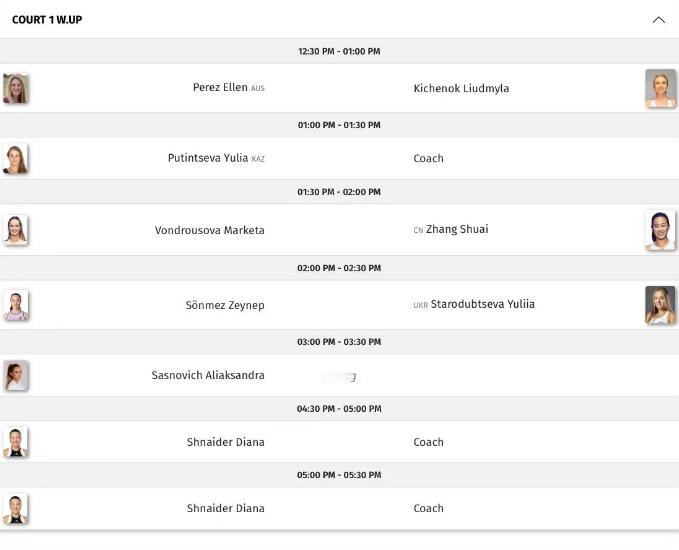This screenshot has height=550, width=679.
Task: Collapse the Court 1 W.UP section
Action: (658, 20)
